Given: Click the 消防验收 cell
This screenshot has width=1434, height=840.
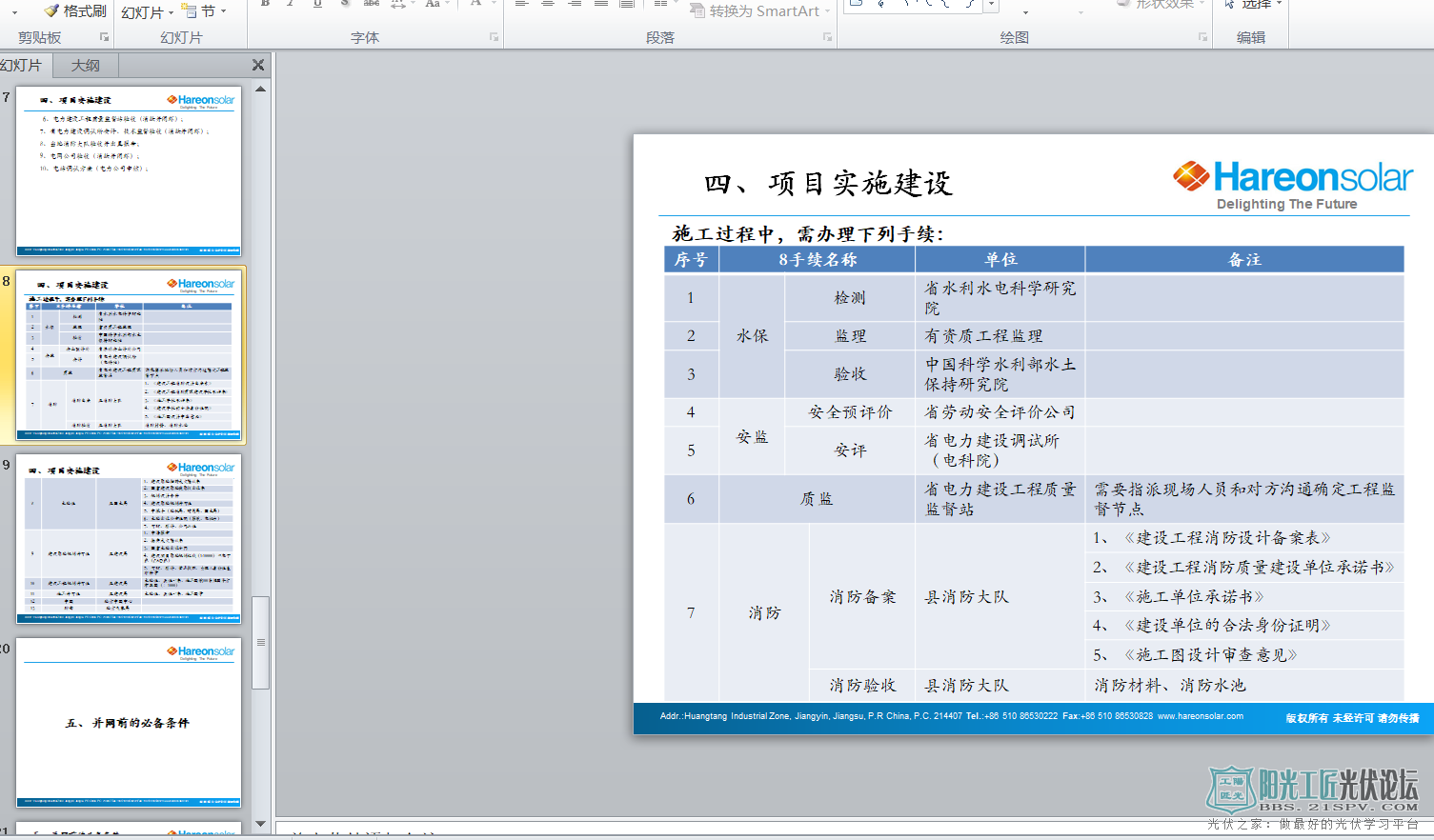Looking at the screenshot, I should 862,686.
